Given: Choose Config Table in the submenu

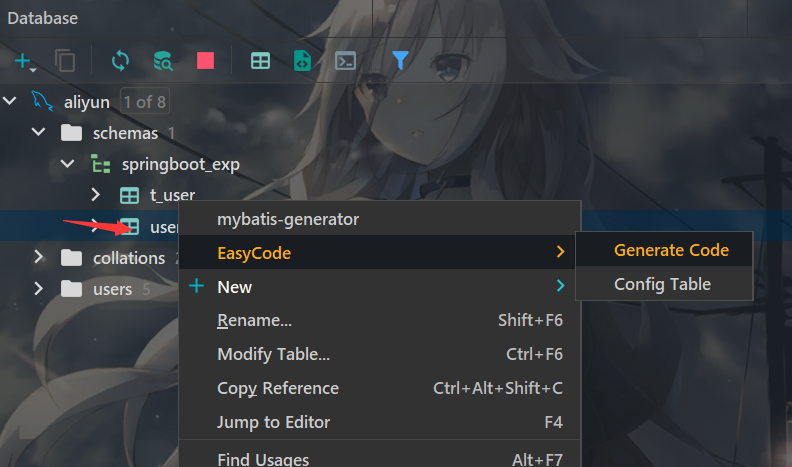Looking at the screenshot, I should 664,284.
